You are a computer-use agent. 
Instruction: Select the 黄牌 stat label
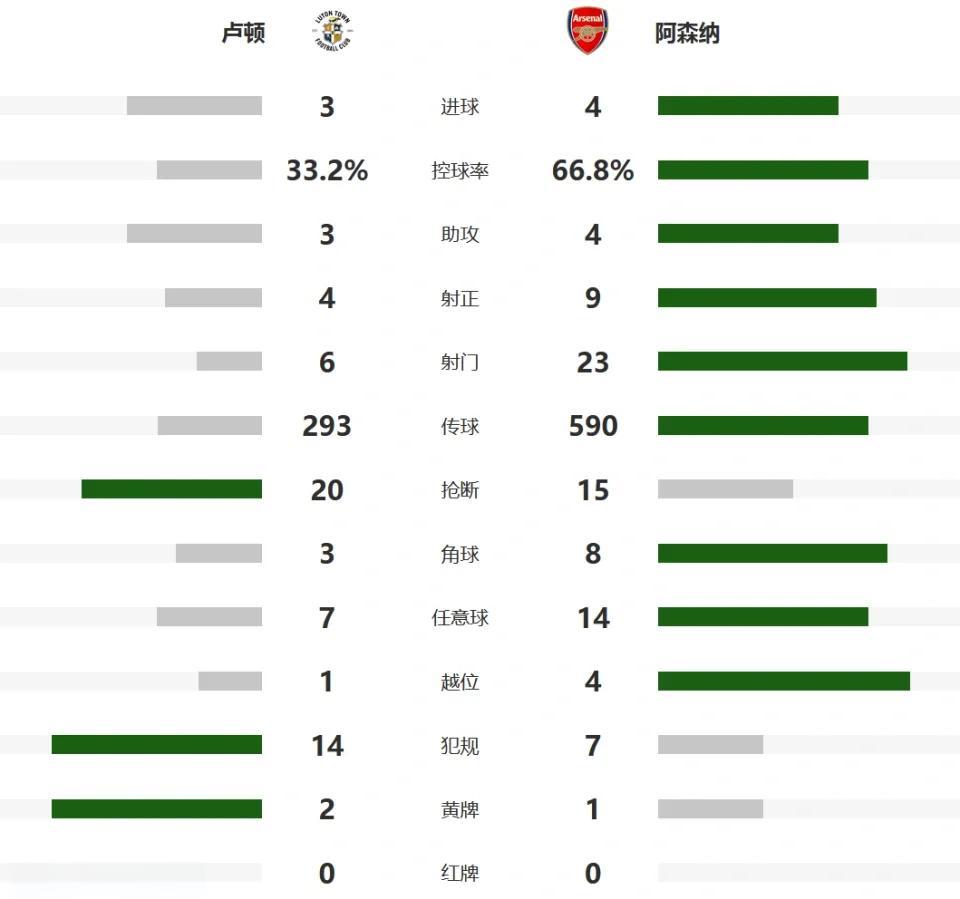point(460,809)
